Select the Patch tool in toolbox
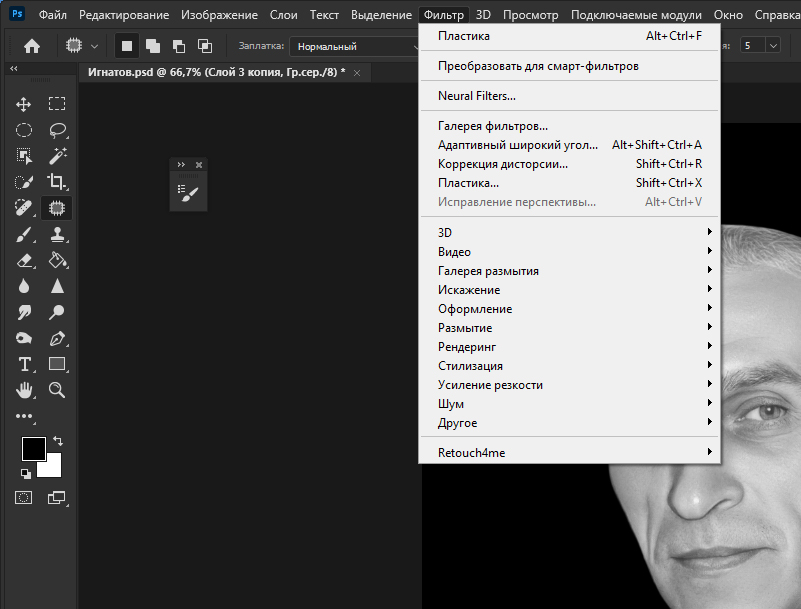The height and width of the screenshot is (609, 801). click(x=57, y=208)
